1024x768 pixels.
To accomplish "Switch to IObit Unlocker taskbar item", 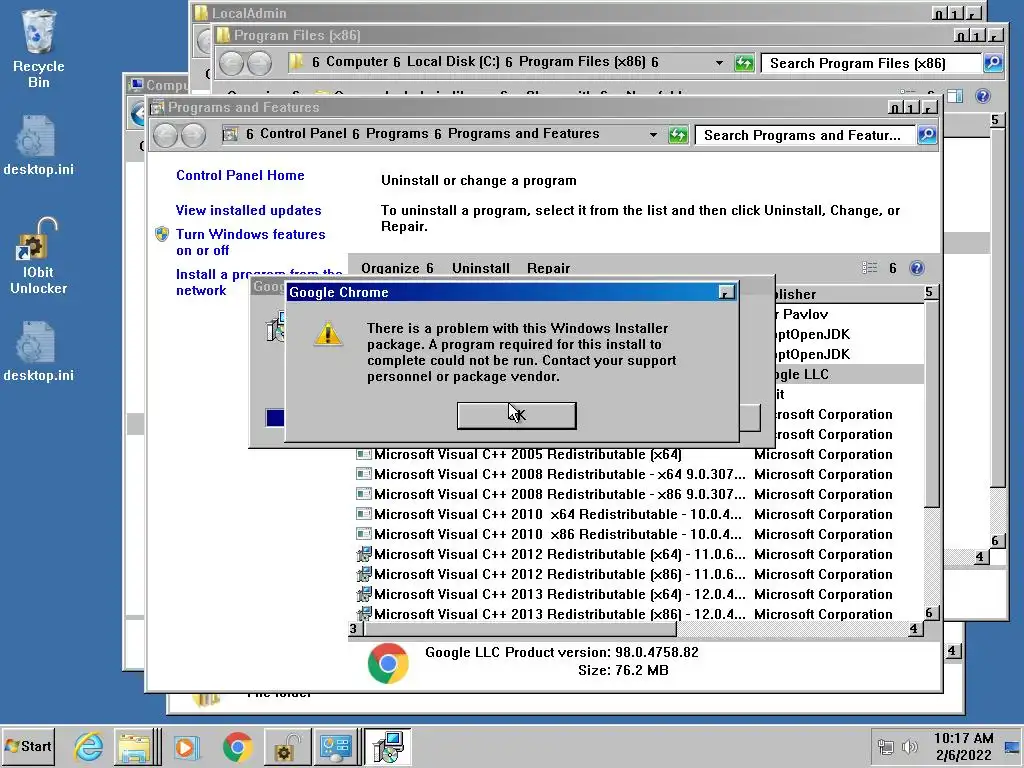I will click(286, 747).
